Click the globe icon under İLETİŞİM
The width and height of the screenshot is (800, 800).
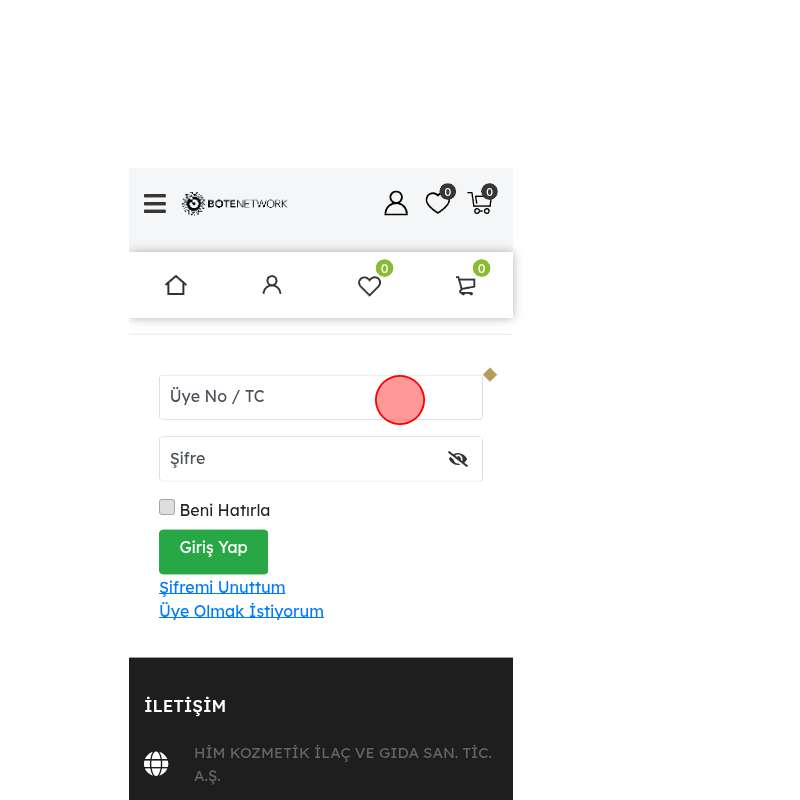tap(156, 764)
